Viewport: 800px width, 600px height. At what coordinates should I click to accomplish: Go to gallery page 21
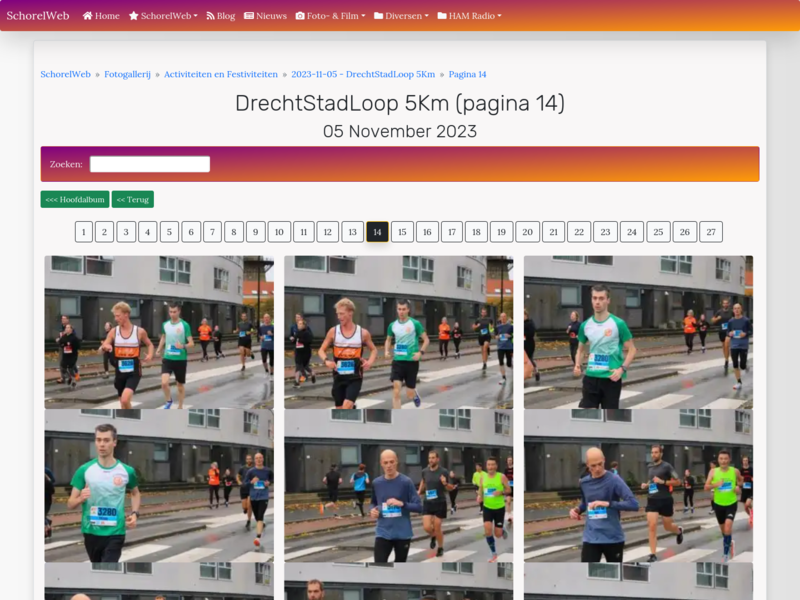click(x=554, y=232)
